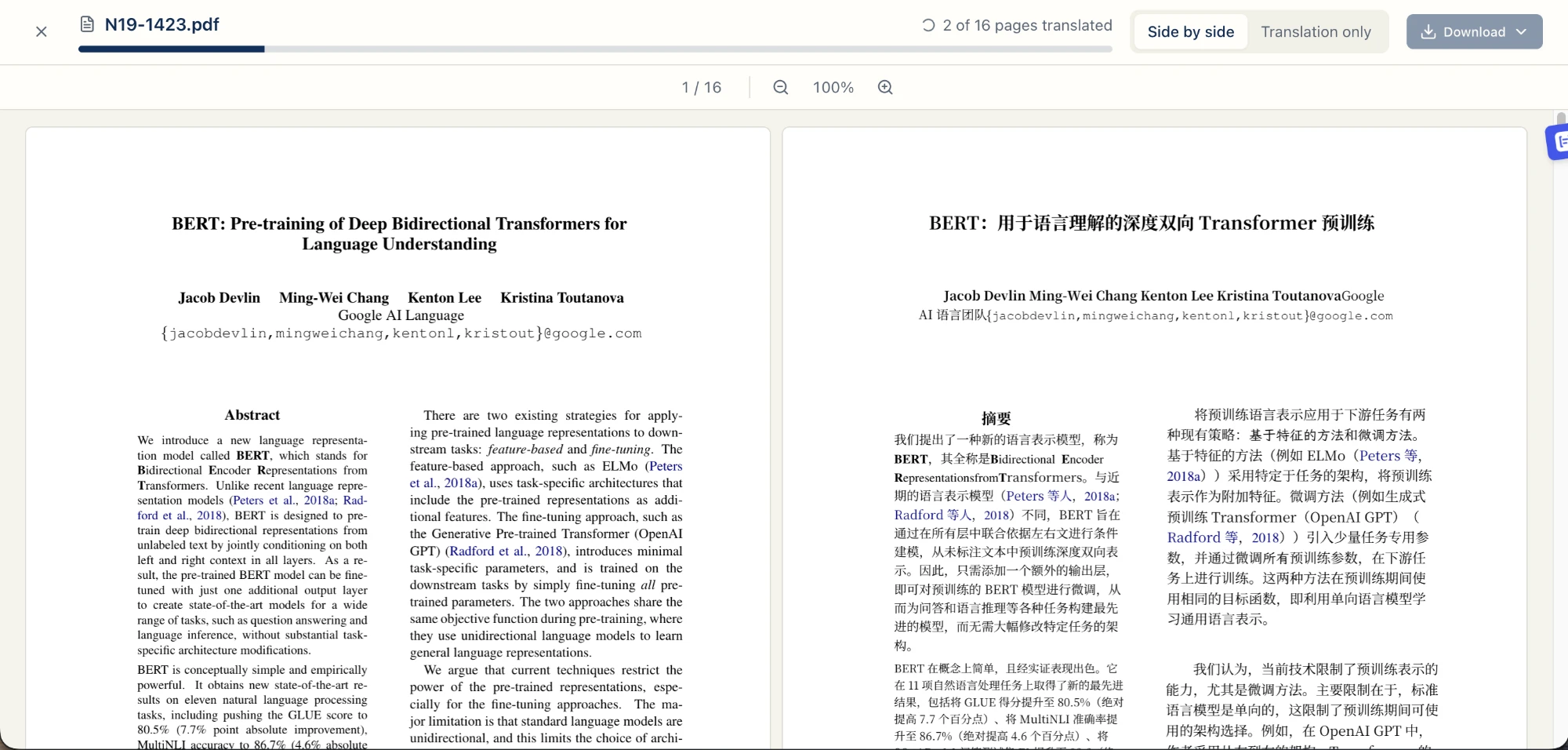Click the download arrow icon in the Download button
Image resolution: width=1568 pixels, height=750 pixels.
(1428, 31)
